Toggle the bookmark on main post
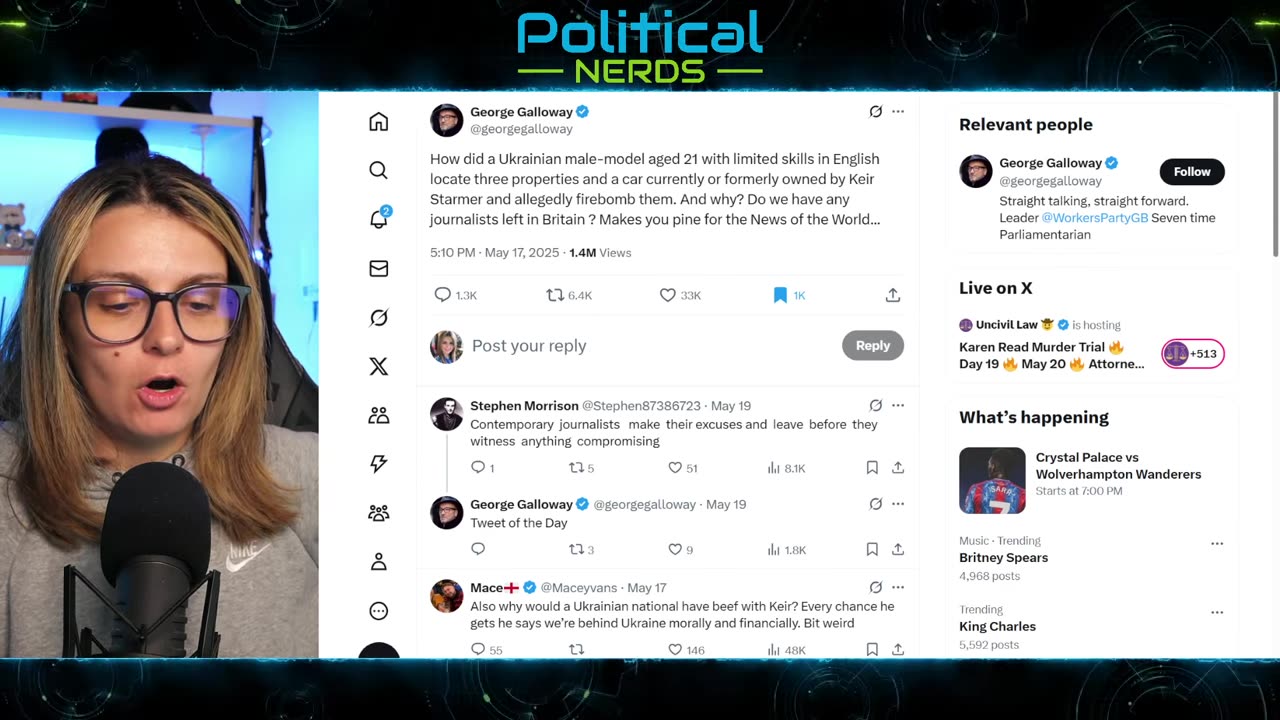 pos(780,295)
